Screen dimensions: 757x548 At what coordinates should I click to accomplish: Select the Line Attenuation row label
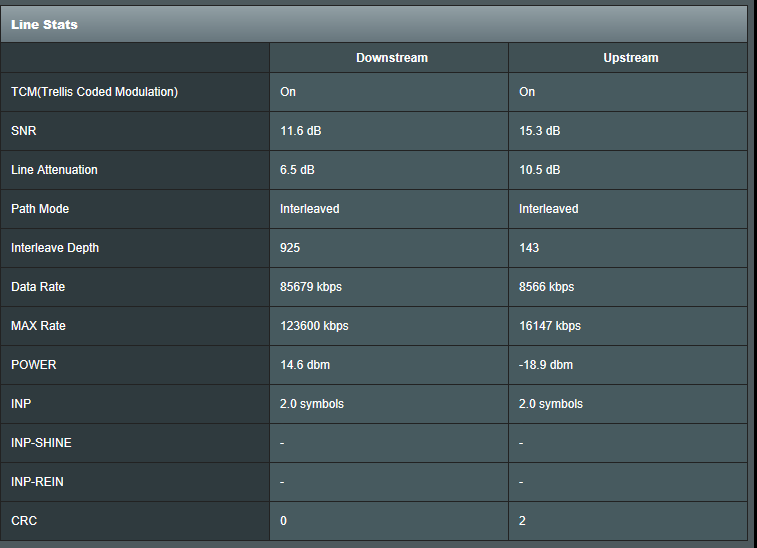click(54, 170)
